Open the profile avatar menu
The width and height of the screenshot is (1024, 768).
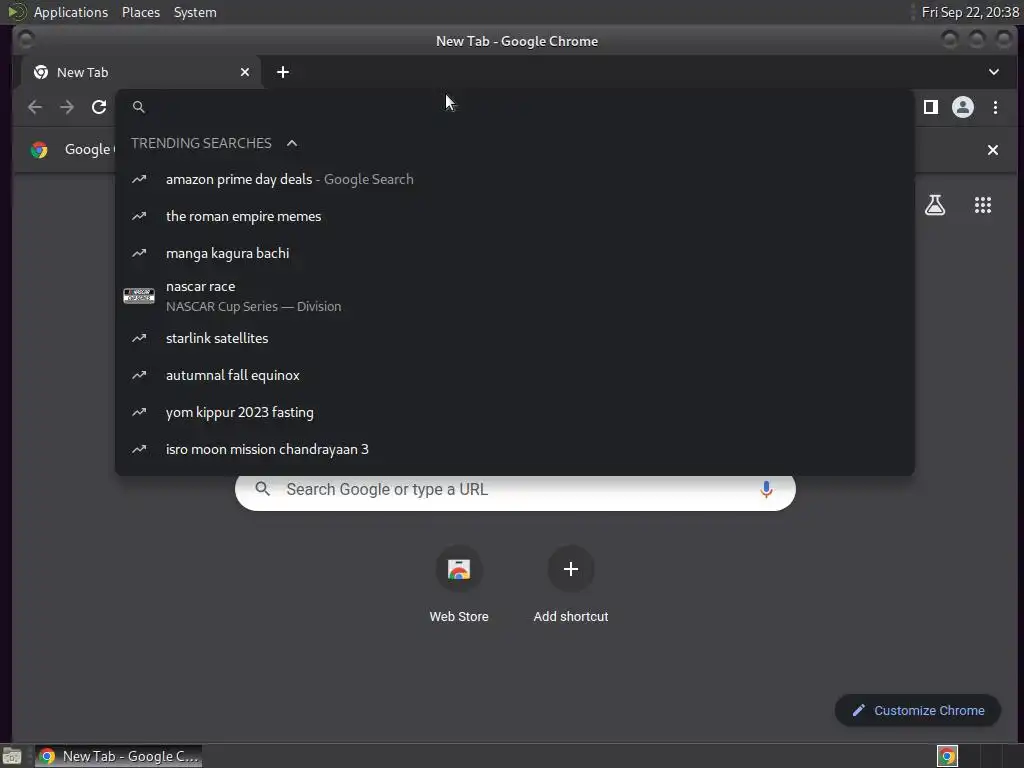pos(963,107)
